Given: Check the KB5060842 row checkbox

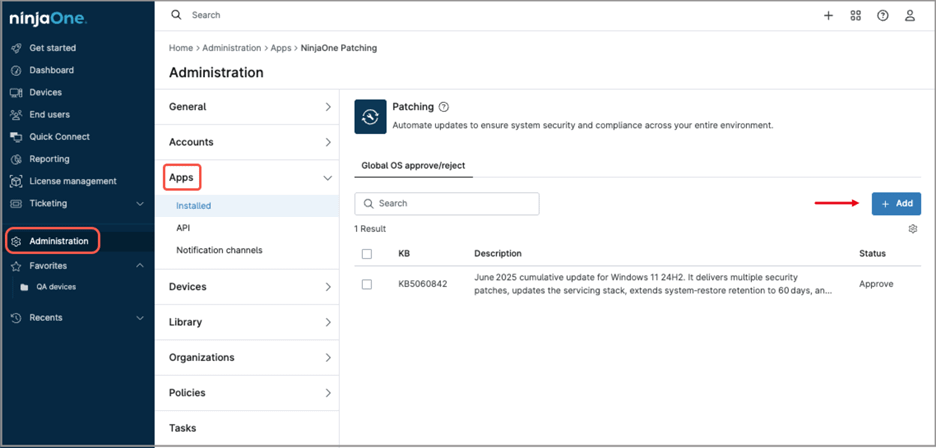Looking at the screenshot, I should [367, 285].
